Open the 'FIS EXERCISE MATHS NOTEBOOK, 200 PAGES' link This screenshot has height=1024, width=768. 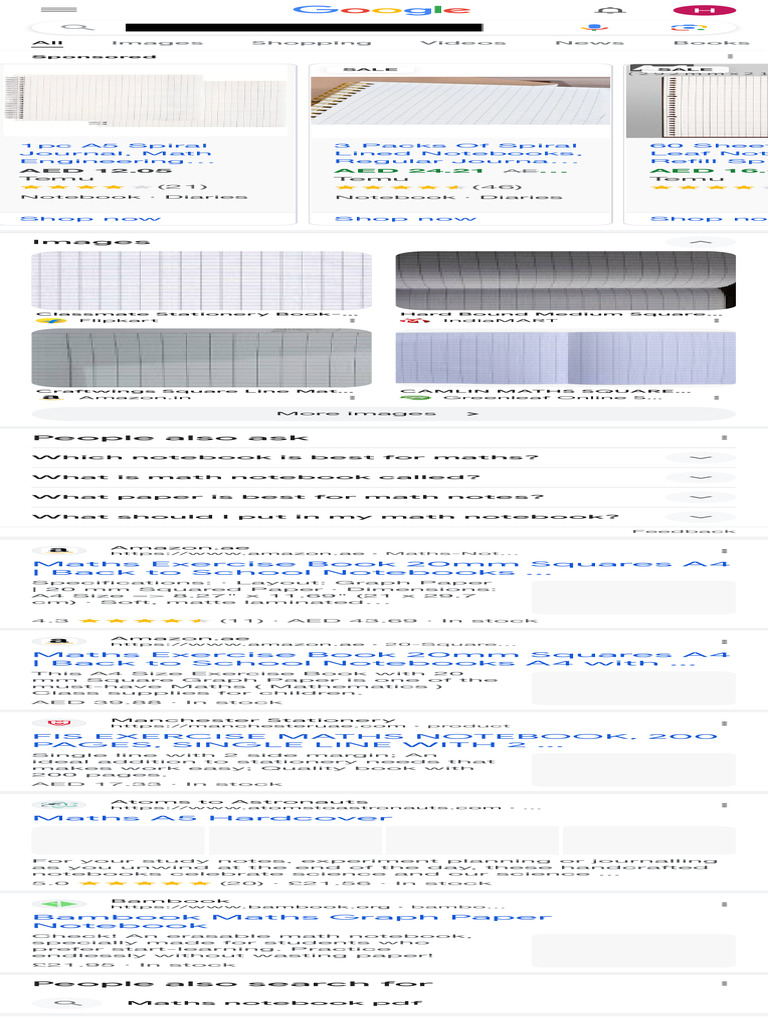coord(375,741)
